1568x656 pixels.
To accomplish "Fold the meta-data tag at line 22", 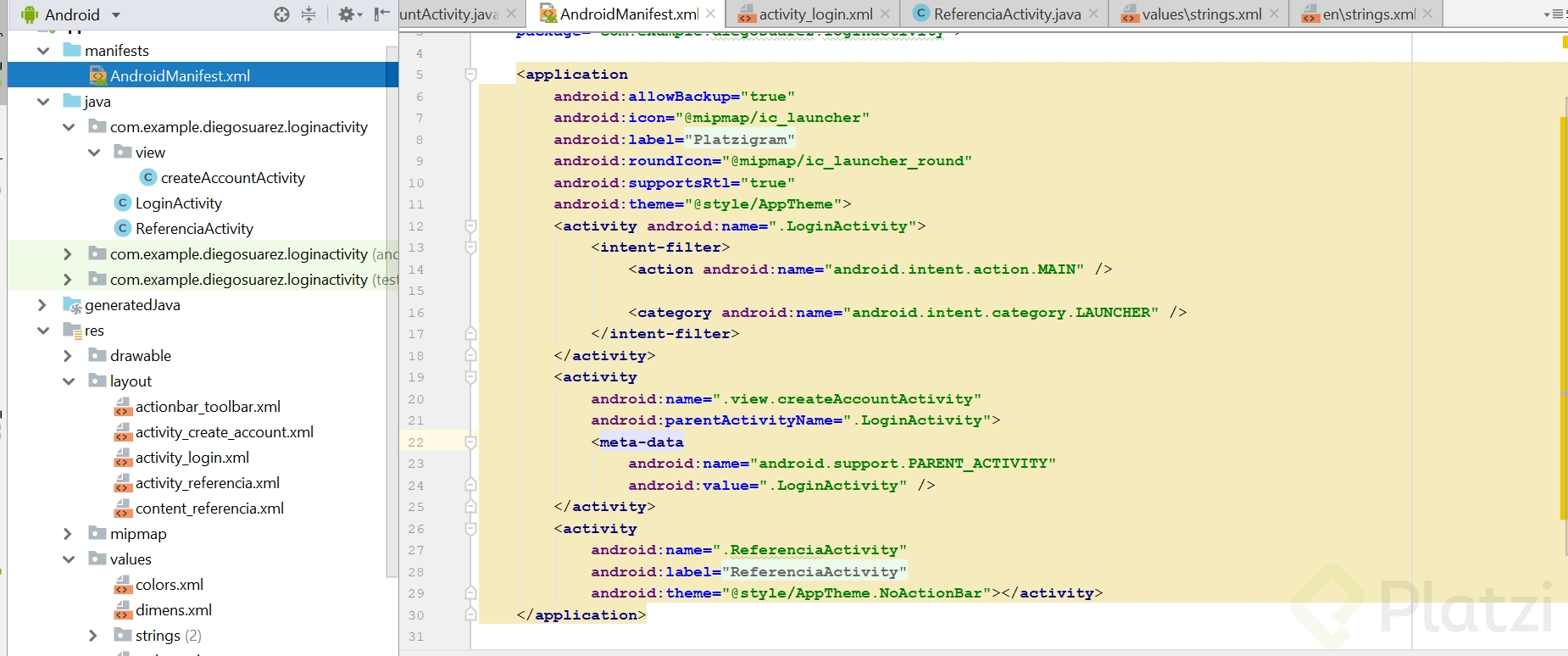I will [470, 442].
